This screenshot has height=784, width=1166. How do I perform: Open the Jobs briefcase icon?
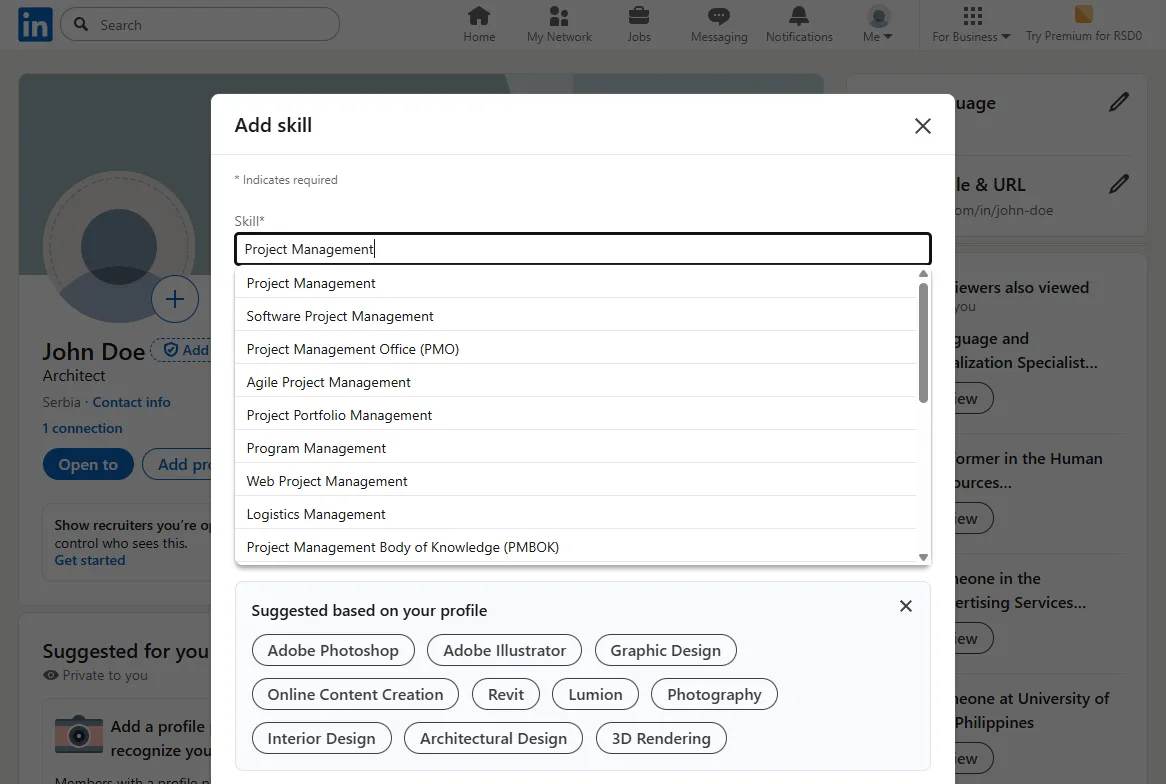coord(639,16)
